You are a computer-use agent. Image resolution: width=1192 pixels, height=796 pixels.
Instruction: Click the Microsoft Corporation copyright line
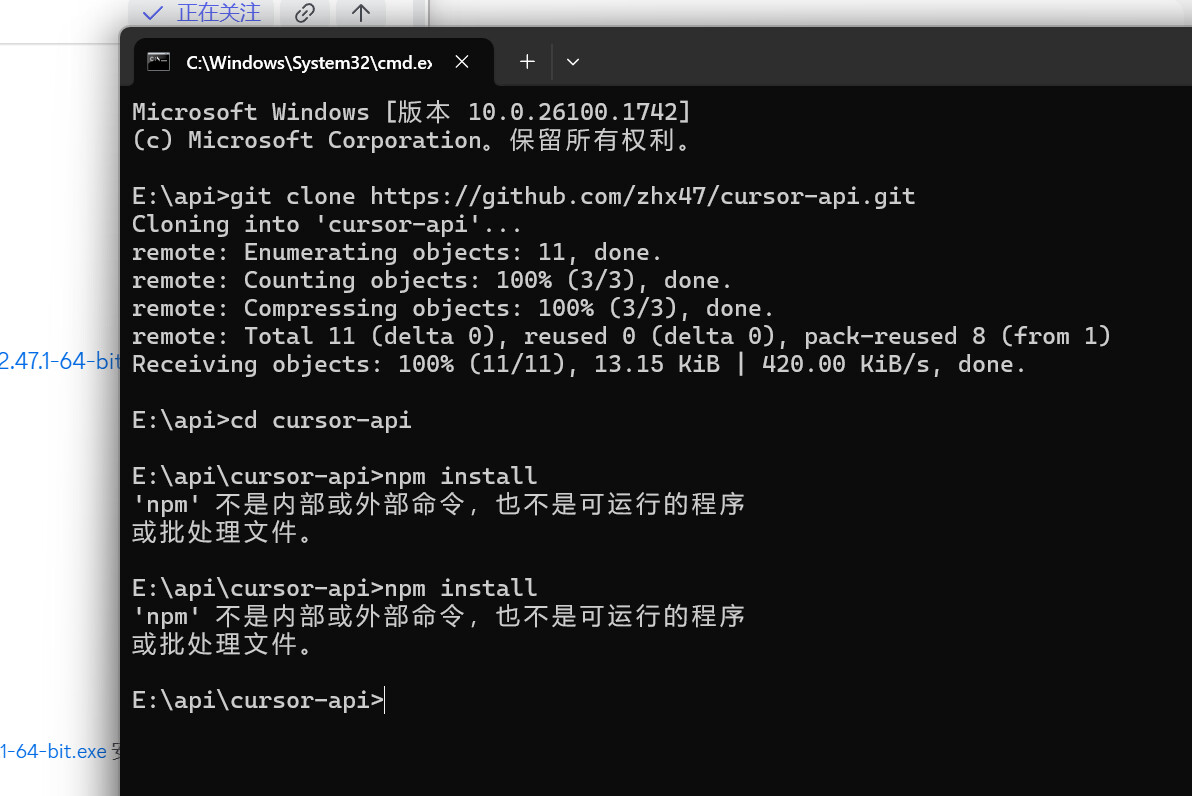coord(411,140)
